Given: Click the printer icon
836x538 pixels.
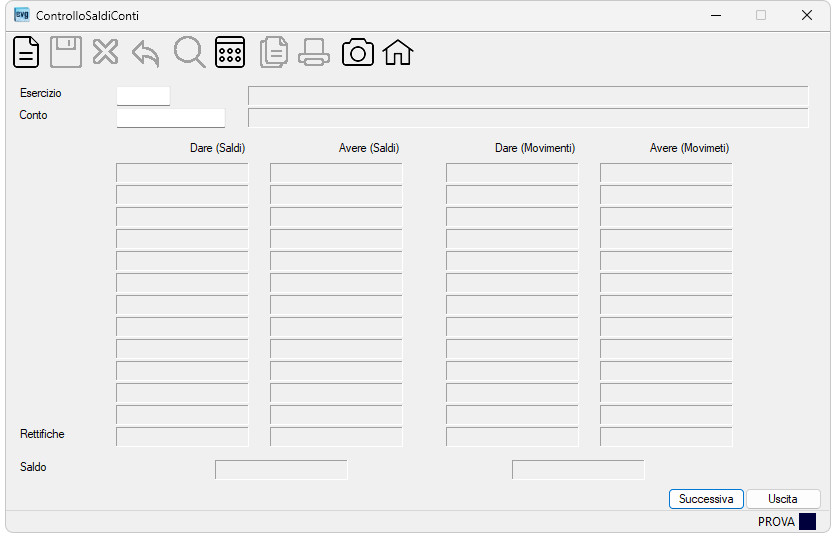Looking at the screenshot, I should pyautogui.click(x=314, y=52).
